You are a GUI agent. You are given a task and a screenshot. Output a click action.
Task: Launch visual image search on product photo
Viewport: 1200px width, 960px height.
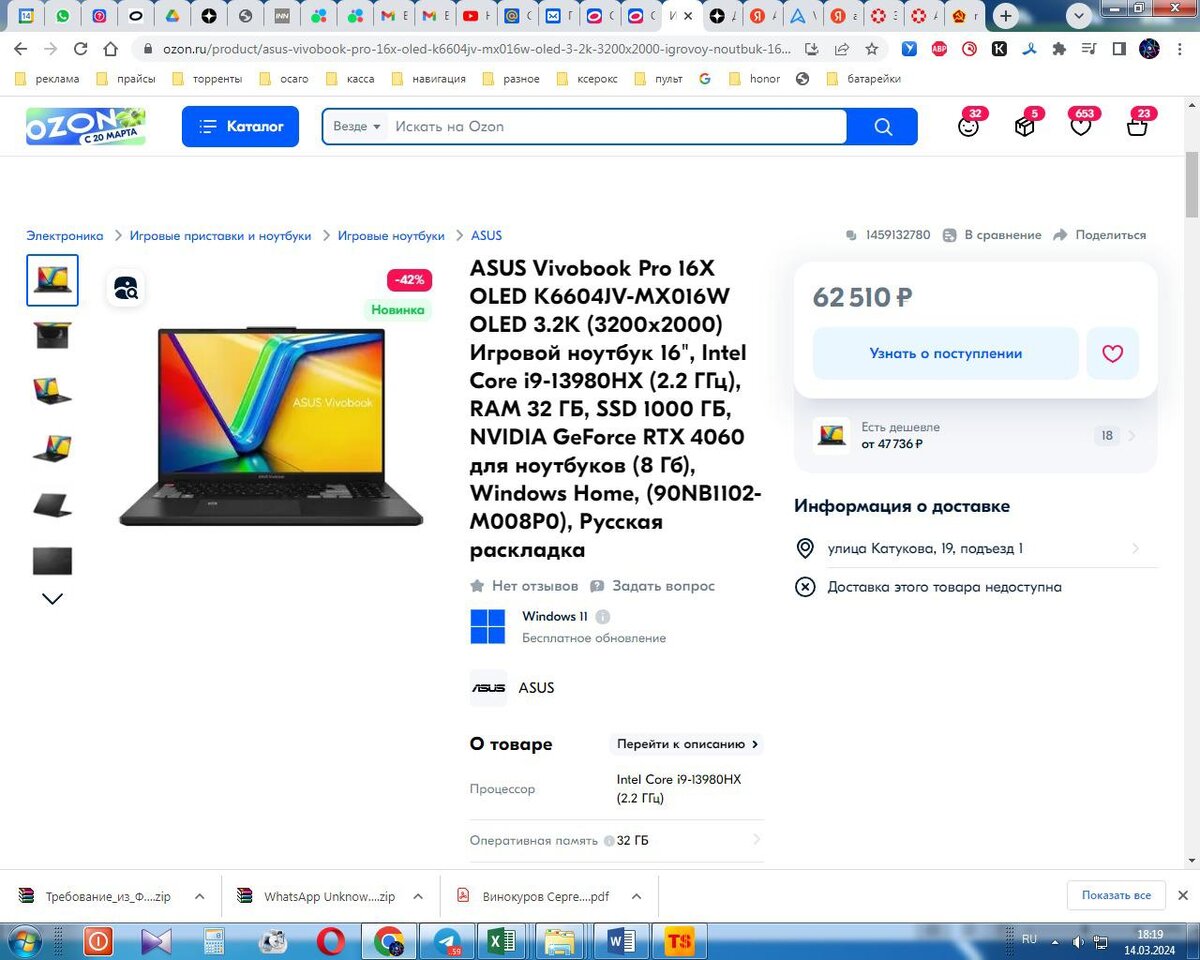pyautogui.click(x=126, y=288)
